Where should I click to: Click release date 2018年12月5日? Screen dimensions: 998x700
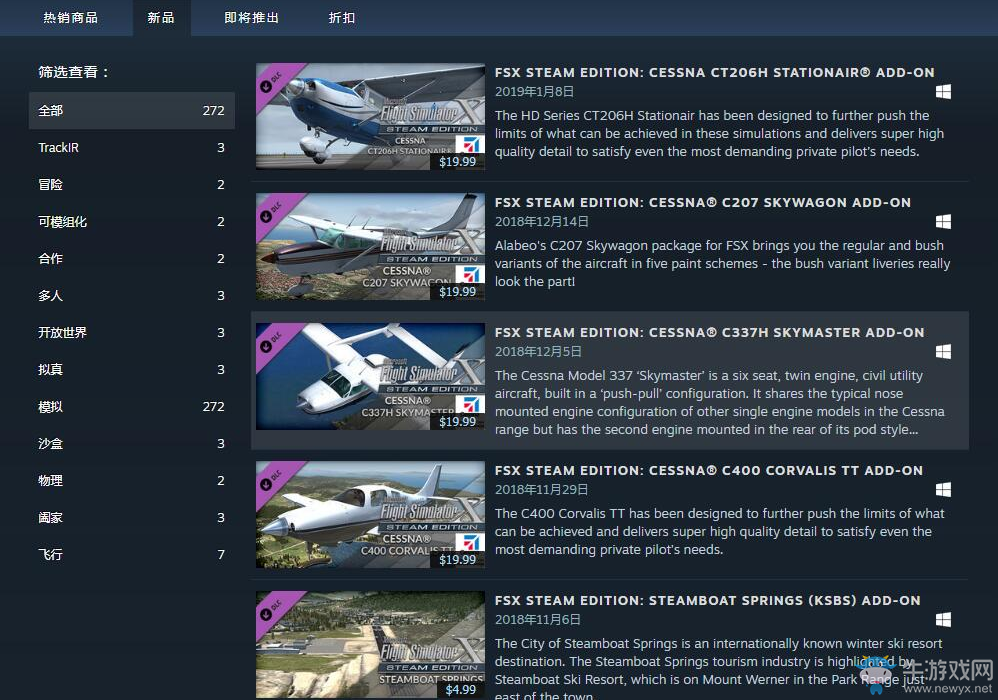coord(538,351)
